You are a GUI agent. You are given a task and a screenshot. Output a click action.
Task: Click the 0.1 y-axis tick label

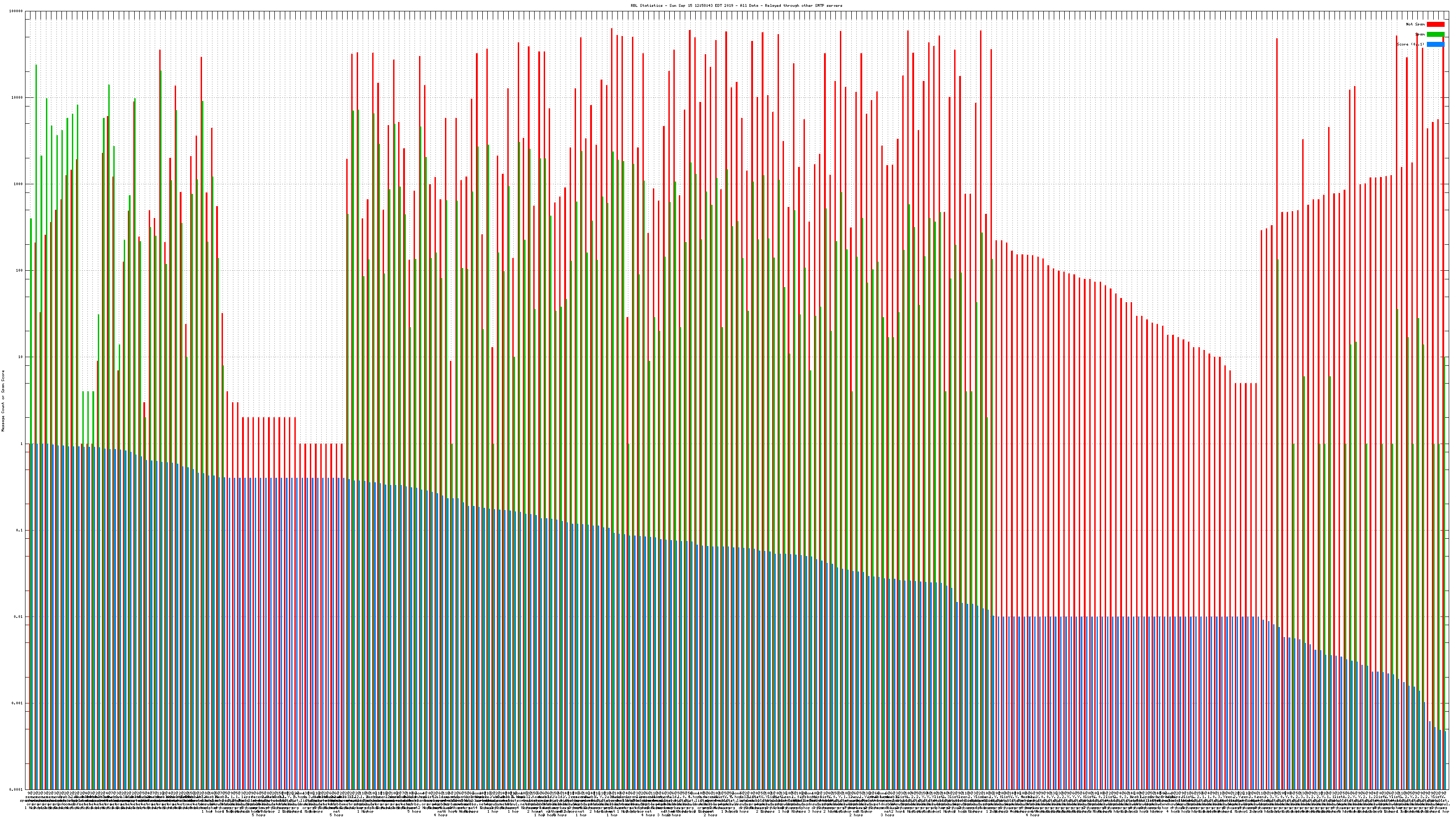[20, 530]
